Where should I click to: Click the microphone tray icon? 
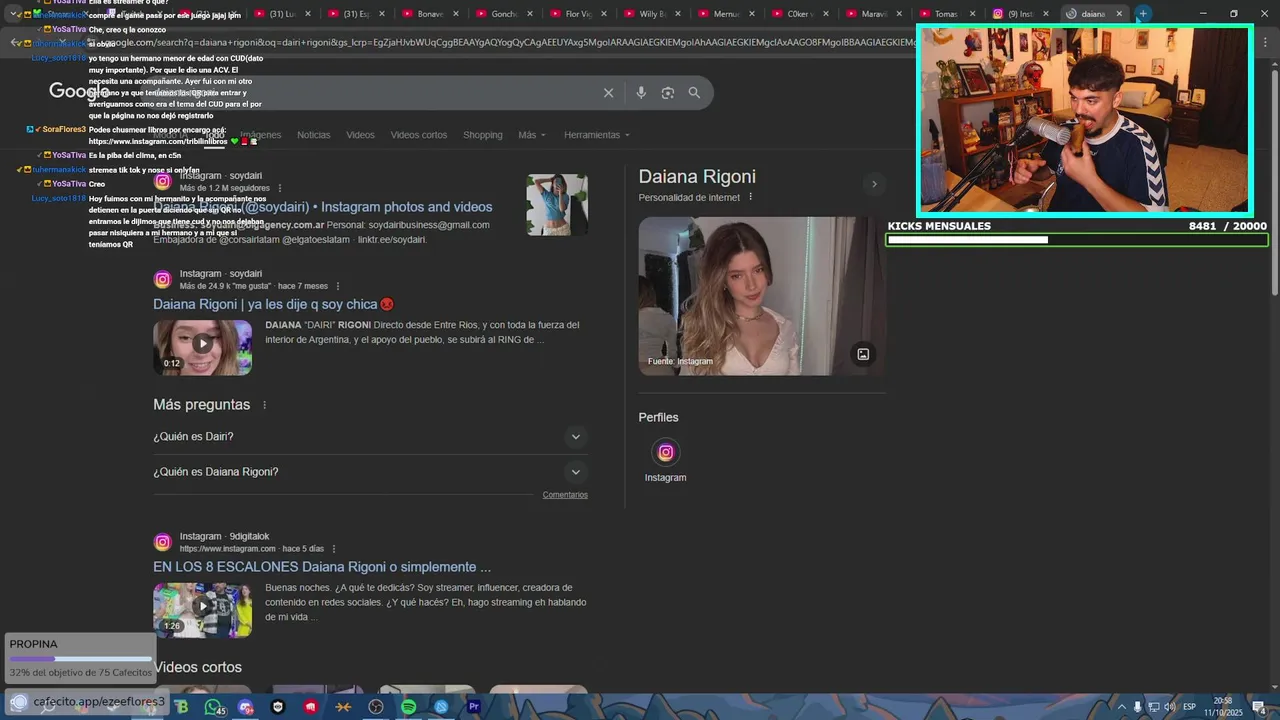click(x=1137, y=707)
